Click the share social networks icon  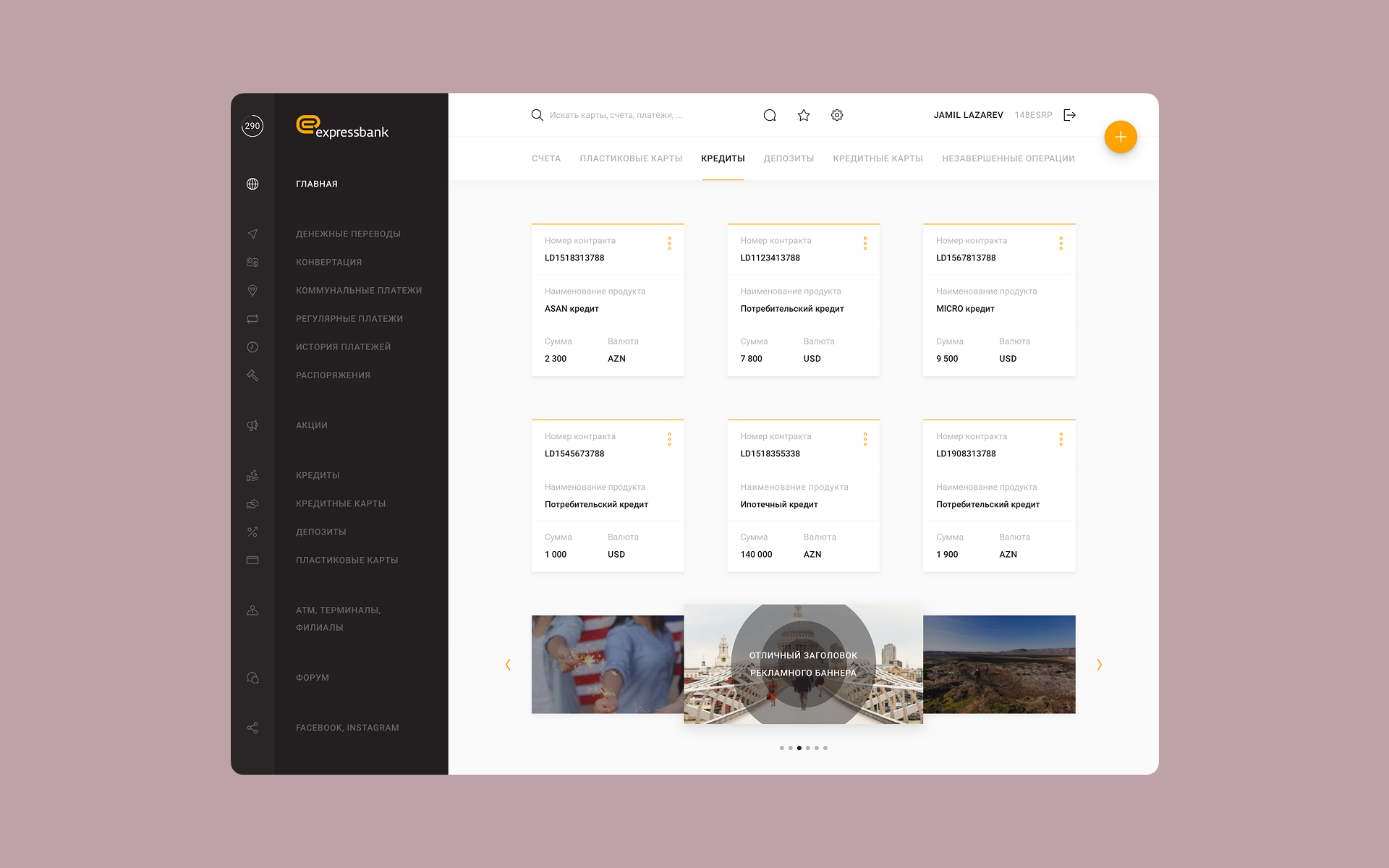252,728
